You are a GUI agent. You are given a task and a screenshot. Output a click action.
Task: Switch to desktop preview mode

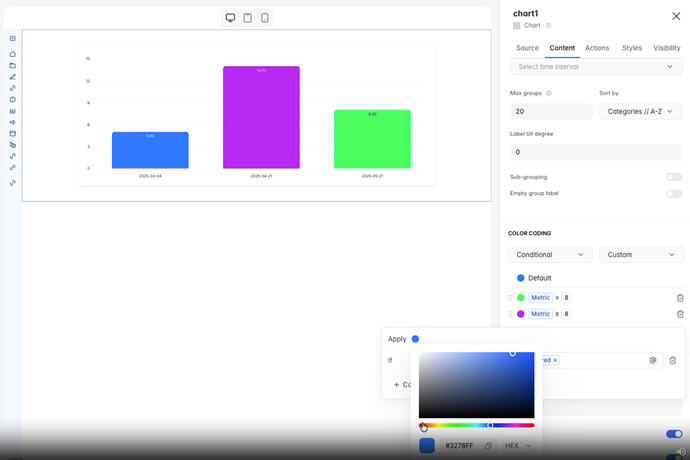pyautogui.click(x=230, y=18)
